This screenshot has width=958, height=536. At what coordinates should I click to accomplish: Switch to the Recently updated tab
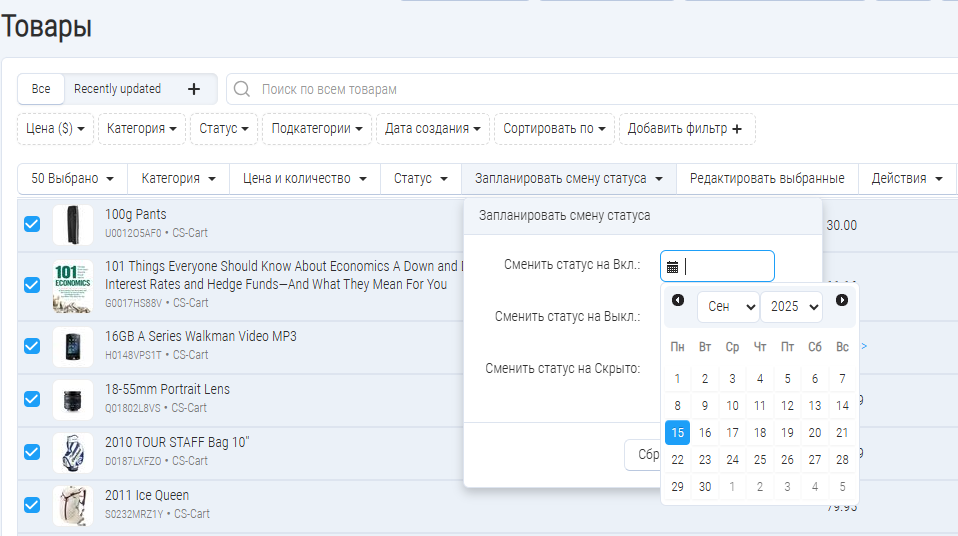(117, 89)
